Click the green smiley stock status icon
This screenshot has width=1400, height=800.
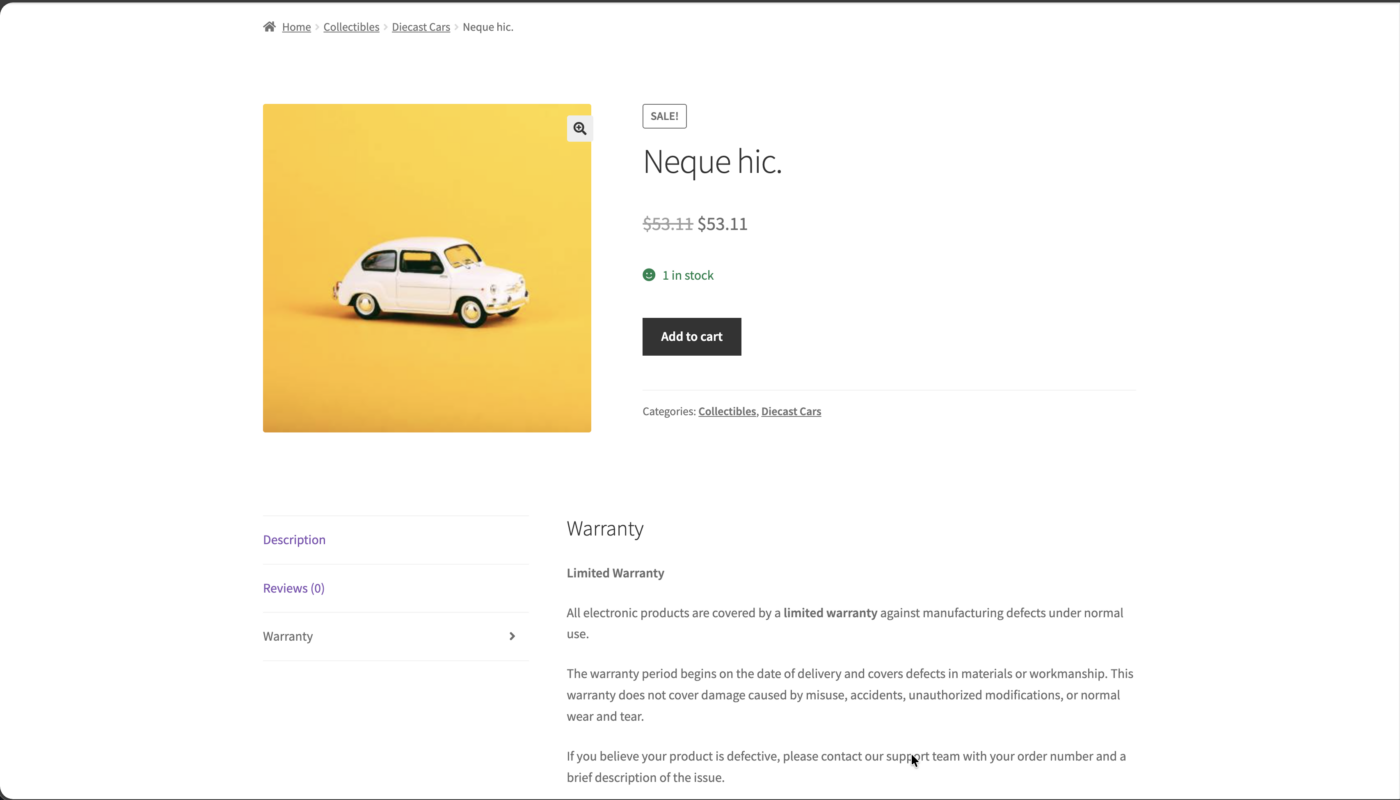(648, 274)
